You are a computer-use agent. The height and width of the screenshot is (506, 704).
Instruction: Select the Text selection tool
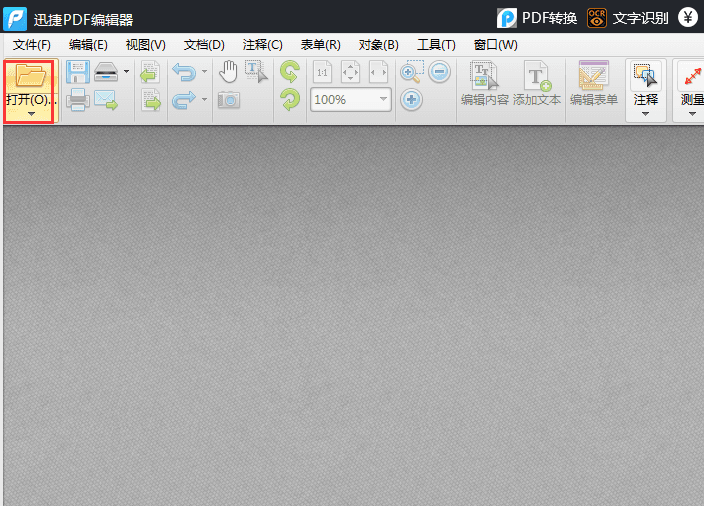(256, 72)
